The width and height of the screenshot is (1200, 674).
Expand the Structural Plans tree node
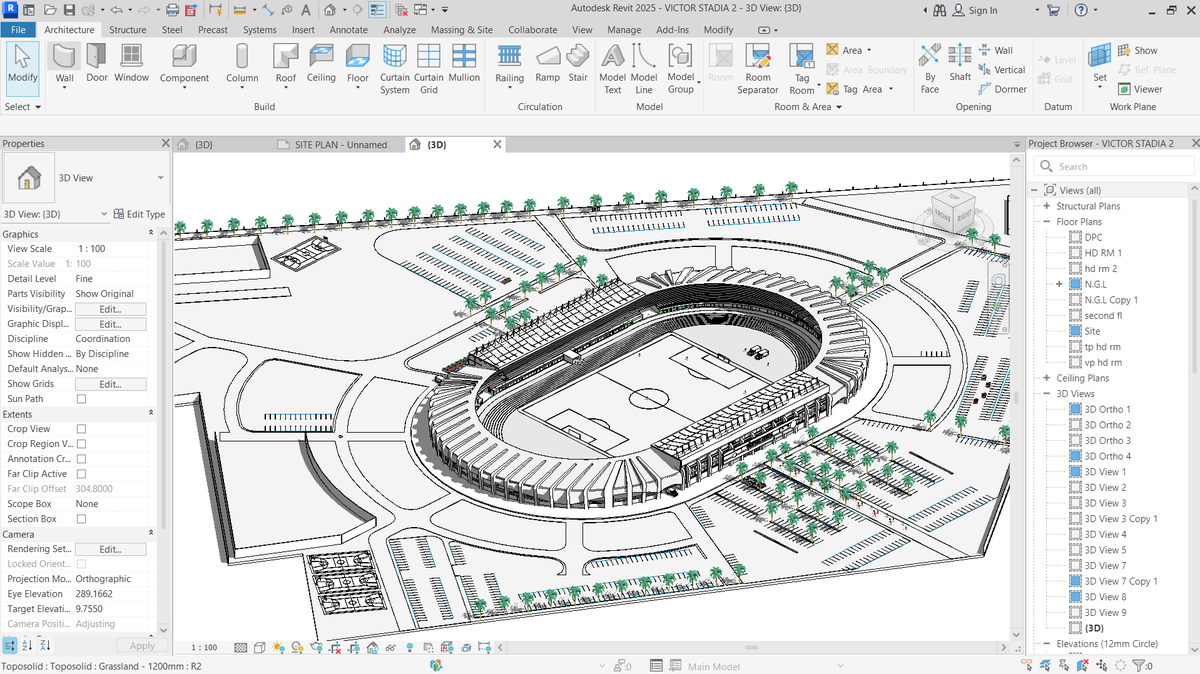pyautogui.click(x=1047, y=206)
